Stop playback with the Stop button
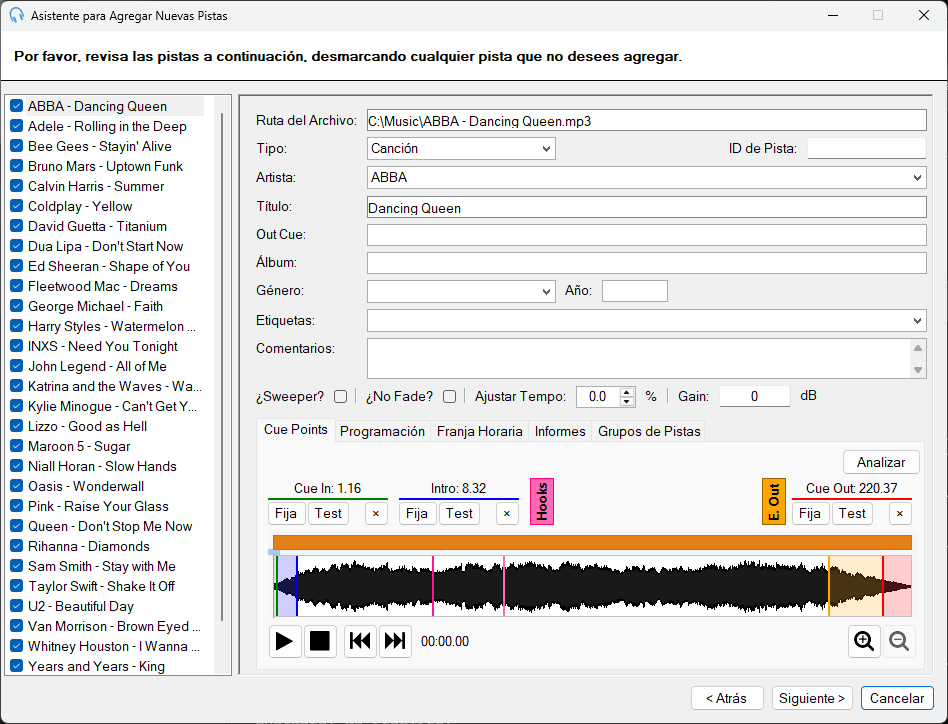This screenshot has height=724, width=948. [320, 641]
